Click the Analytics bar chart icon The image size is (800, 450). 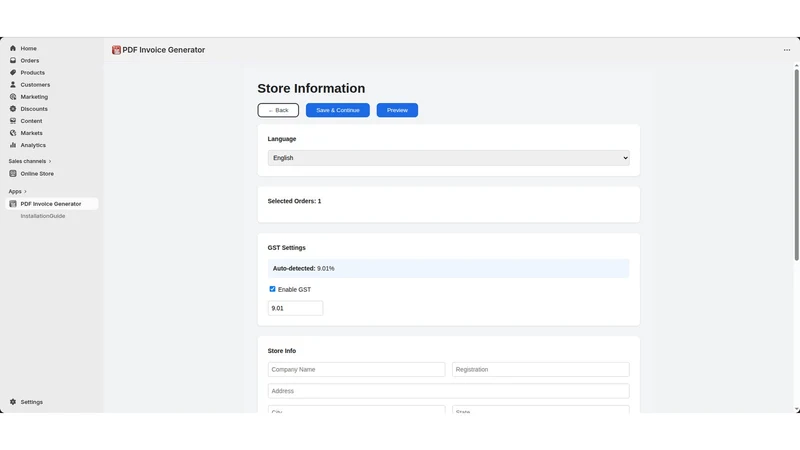click(13, 145)
